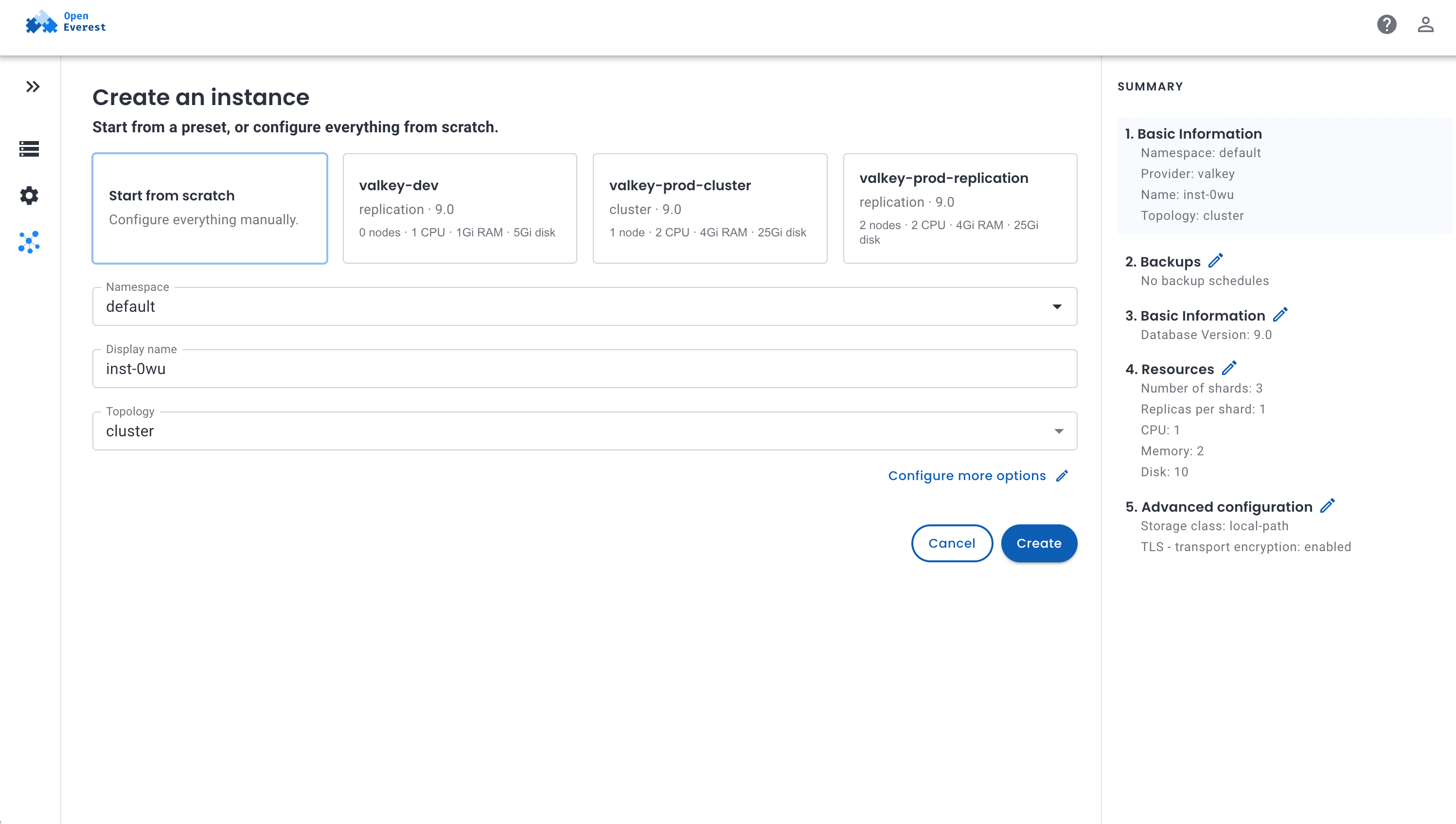Click Configure more options link
This screenshot has width=1456, height=824.
click(x=978, y=476)
